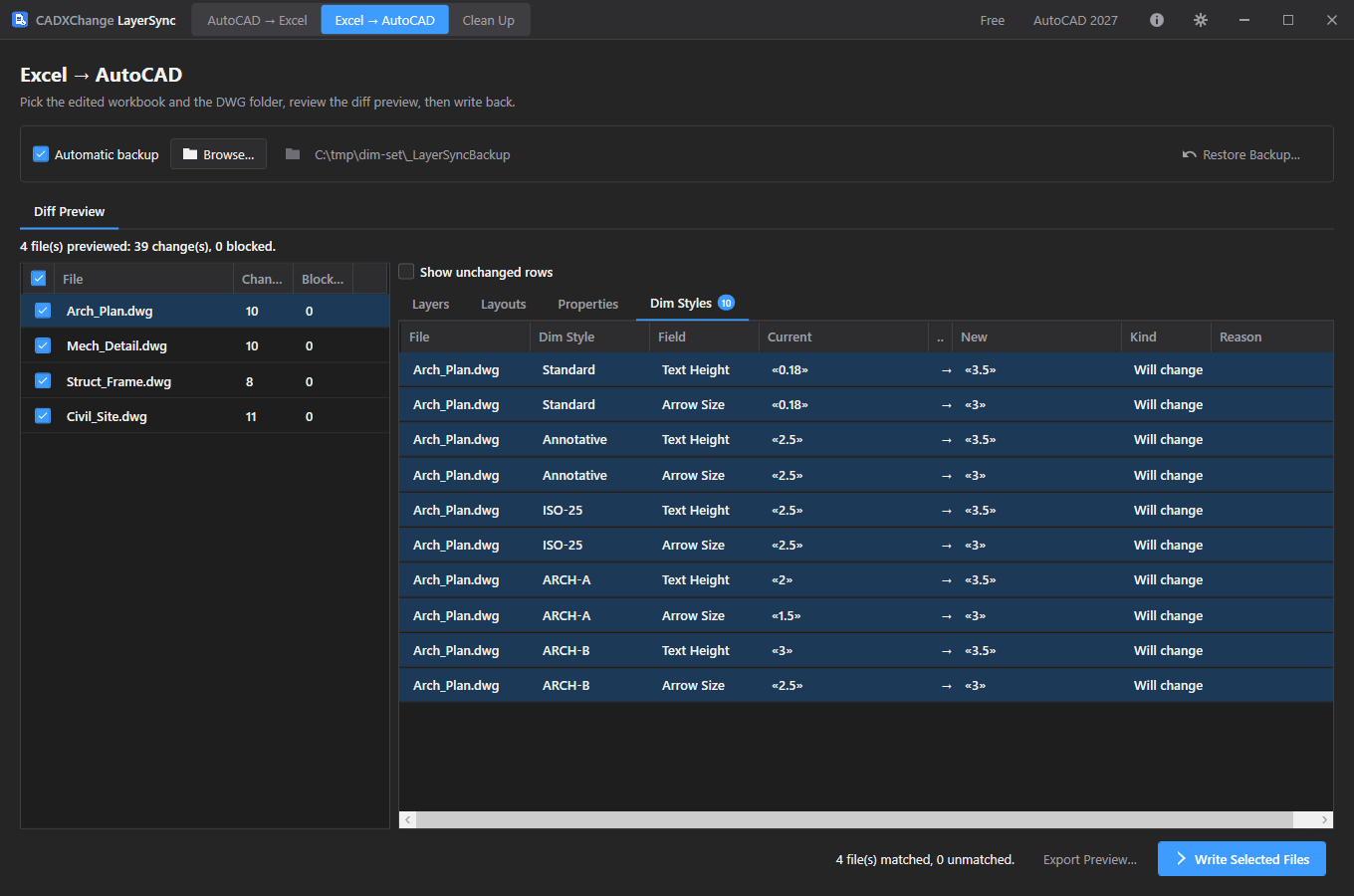This screenshot has width=1354, height=896.
Task: Select the Mech_Detail.dwg file row
Action: (205, 345)
